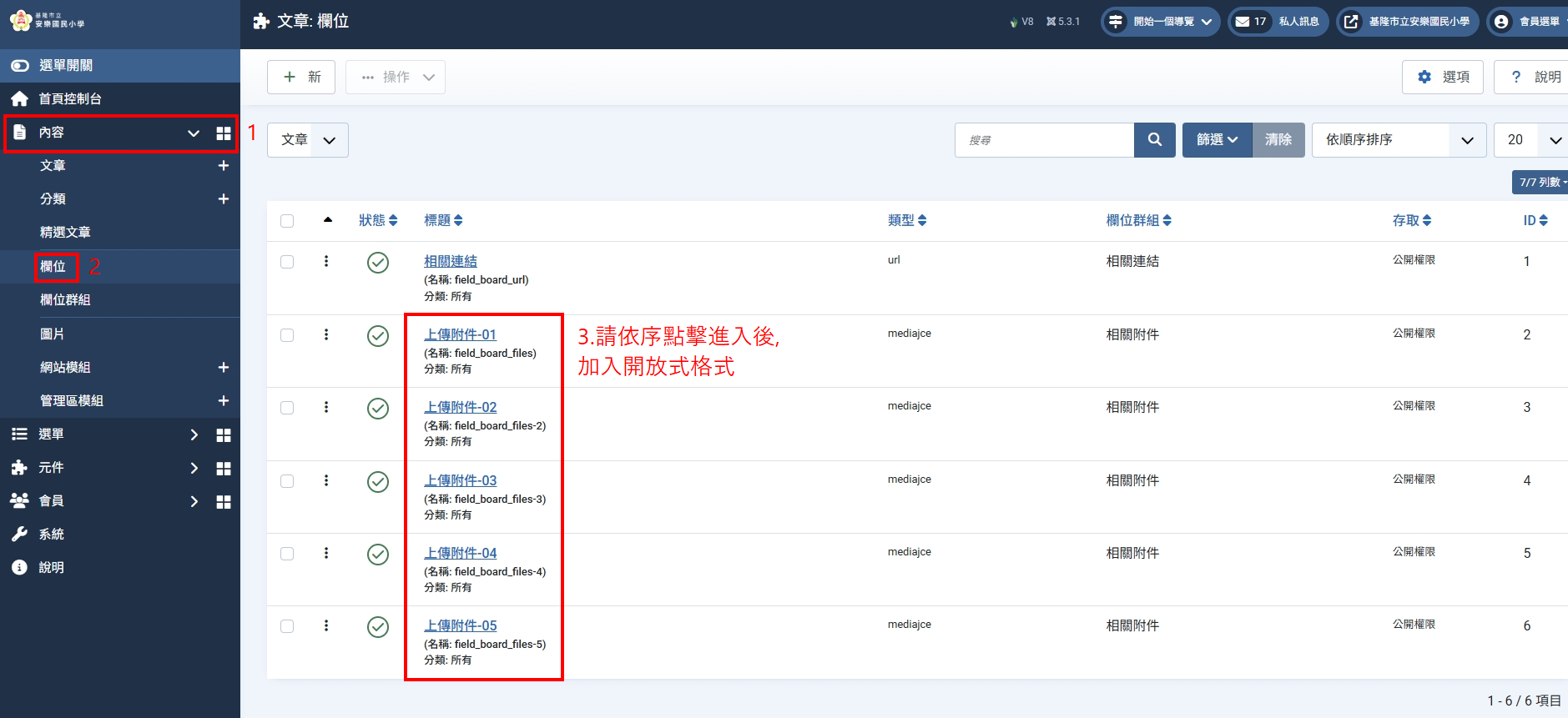Click the search magnifier button
Viewport: 1568px width, 718px height.
point(1154,140)
